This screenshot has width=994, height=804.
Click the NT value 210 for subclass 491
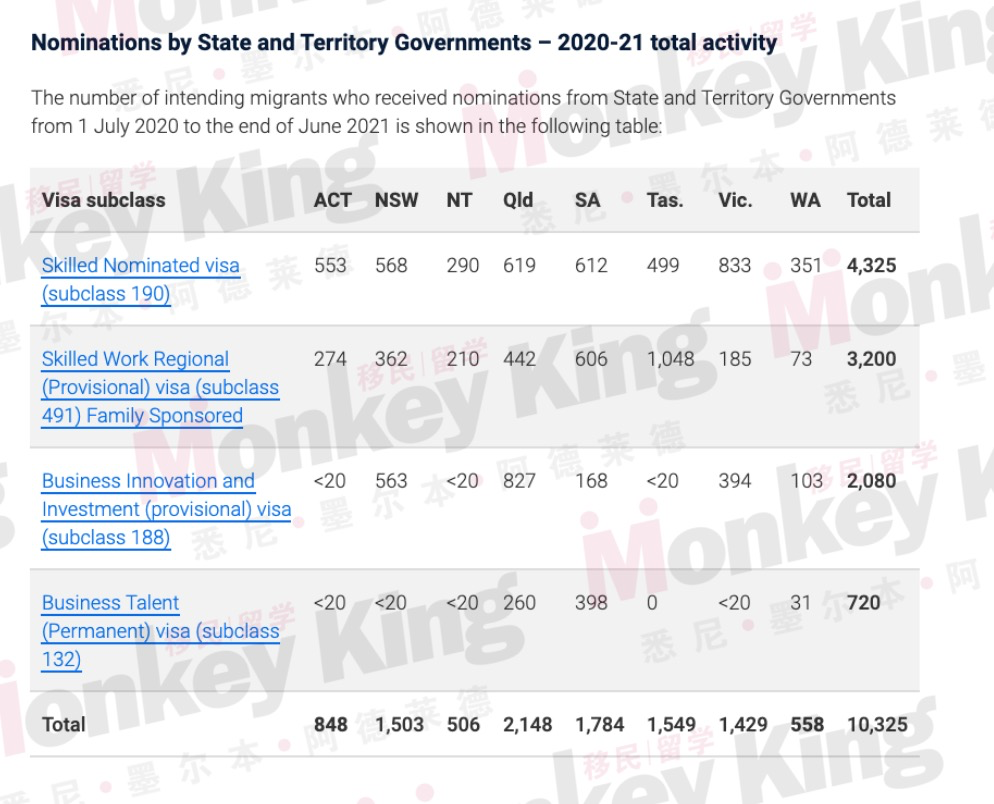click(x=463, y=359)
